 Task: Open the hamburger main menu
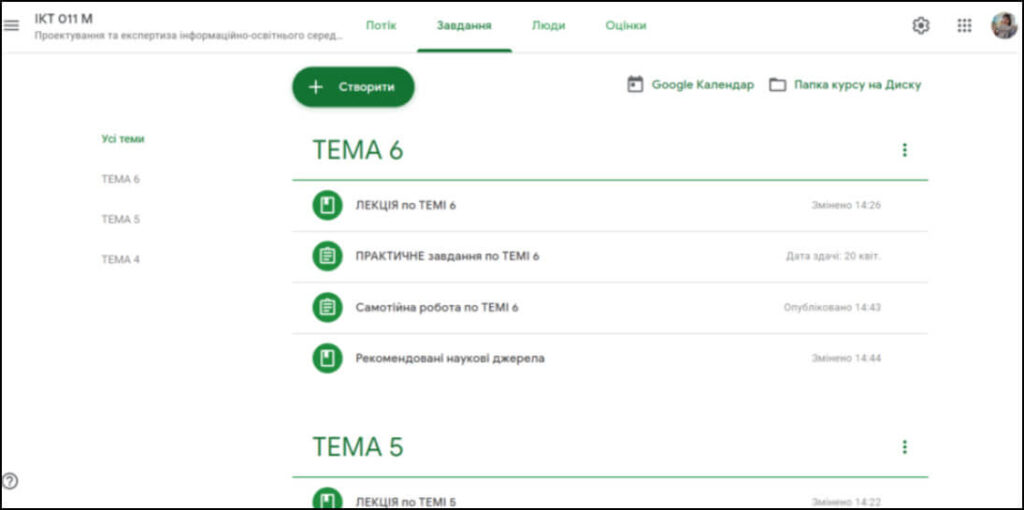click(x=12, y=26)
